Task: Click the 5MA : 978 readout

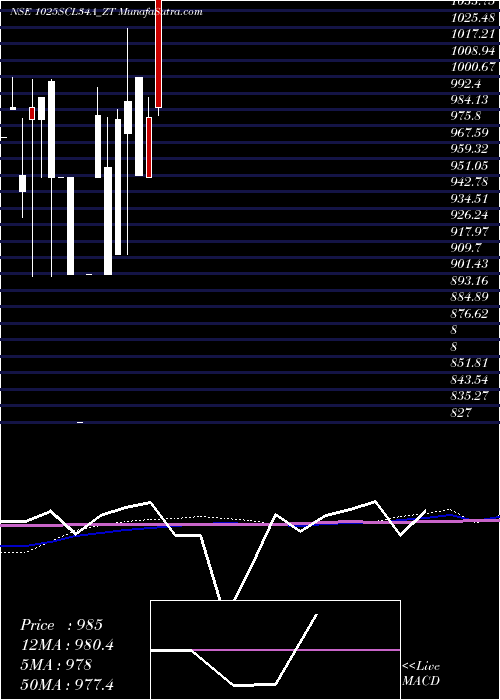Action: (56, 665)
